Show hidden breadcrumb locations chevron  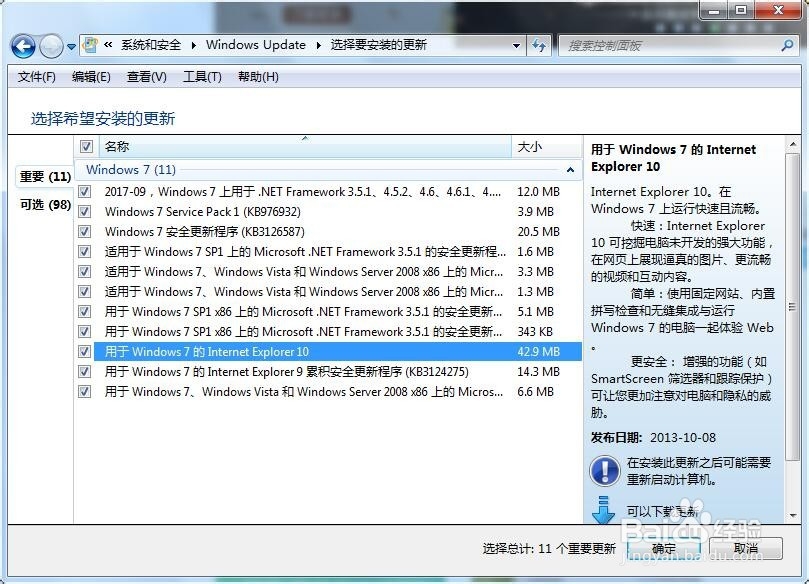click(x=108, y=45)
